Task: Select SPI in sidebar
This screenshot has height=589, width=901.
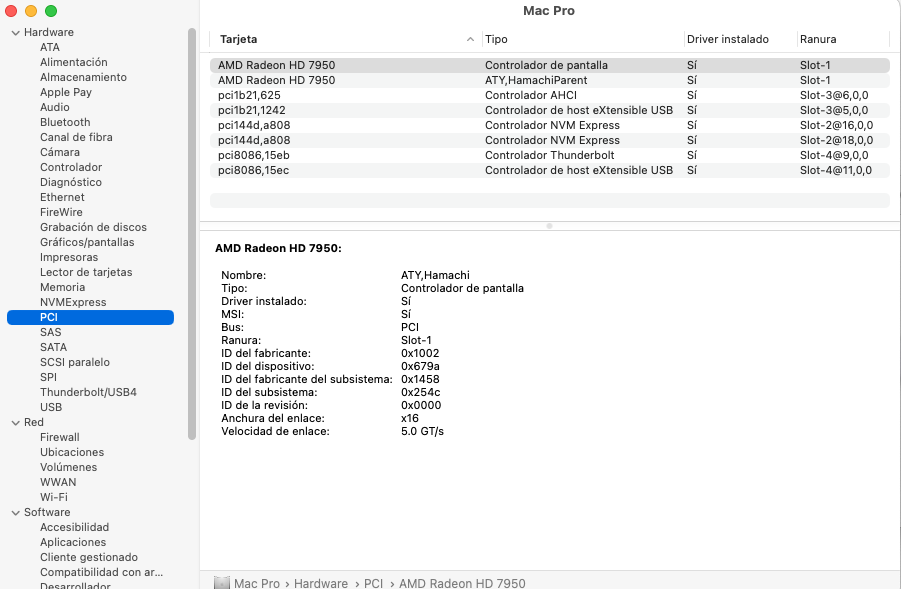Action: pyautogui.click(x=48, y=377)
